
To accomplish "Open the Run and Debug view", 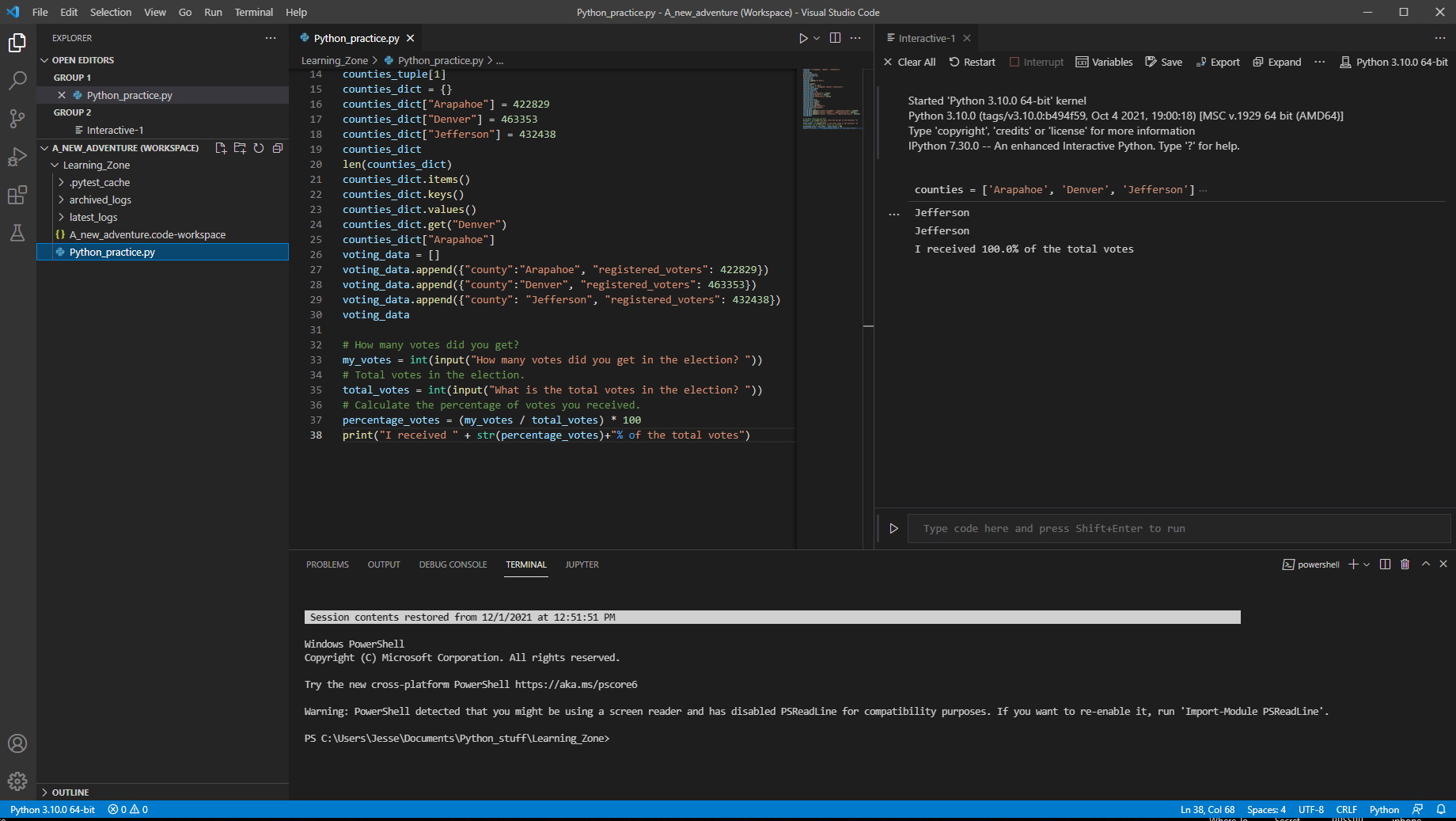I will pos(17,157).
